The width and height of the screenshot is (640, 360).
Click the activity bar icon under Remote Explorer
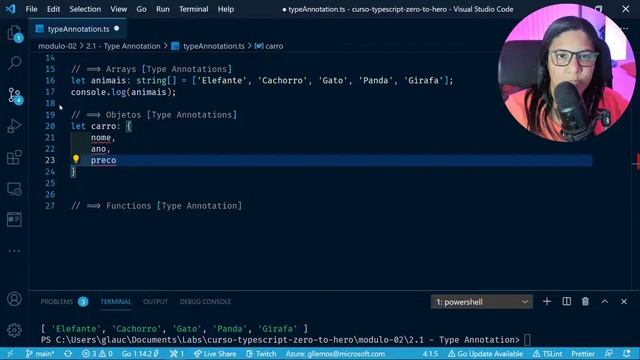pos(15,220)
